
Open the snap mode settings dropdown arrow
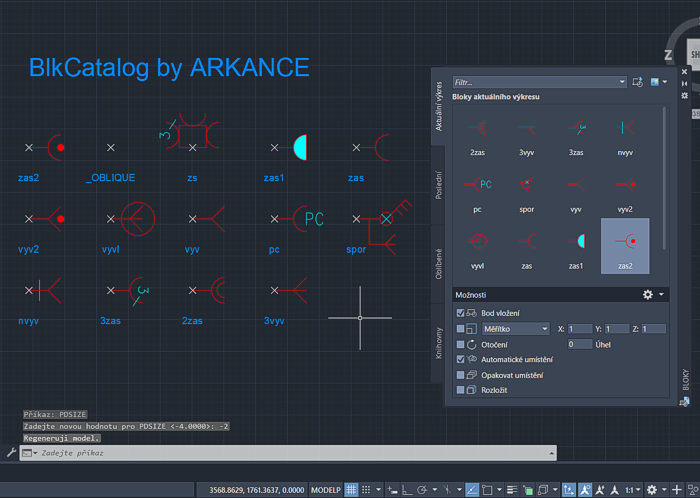pos(379,490)
